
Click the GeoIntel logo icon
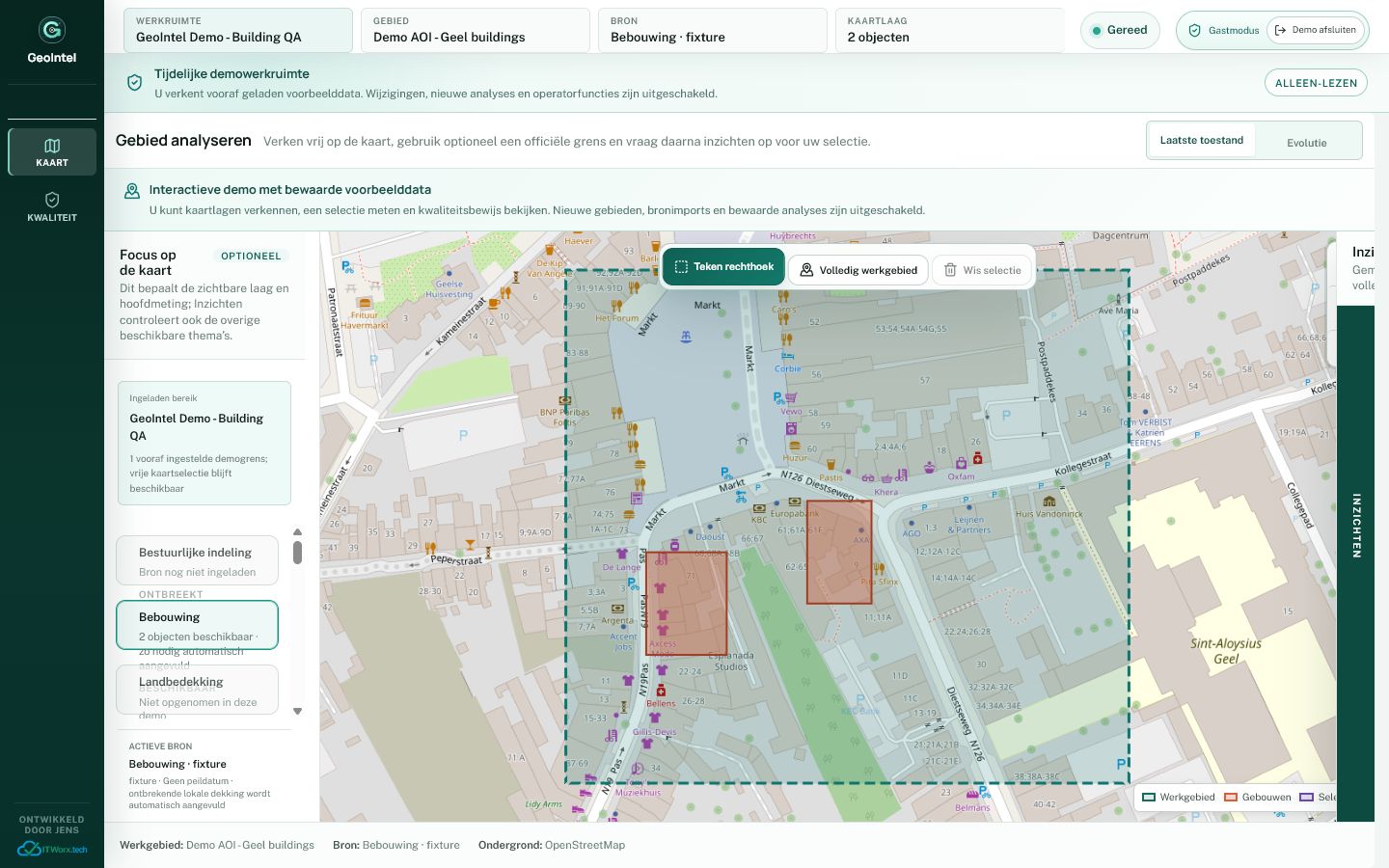coord(52,29)
